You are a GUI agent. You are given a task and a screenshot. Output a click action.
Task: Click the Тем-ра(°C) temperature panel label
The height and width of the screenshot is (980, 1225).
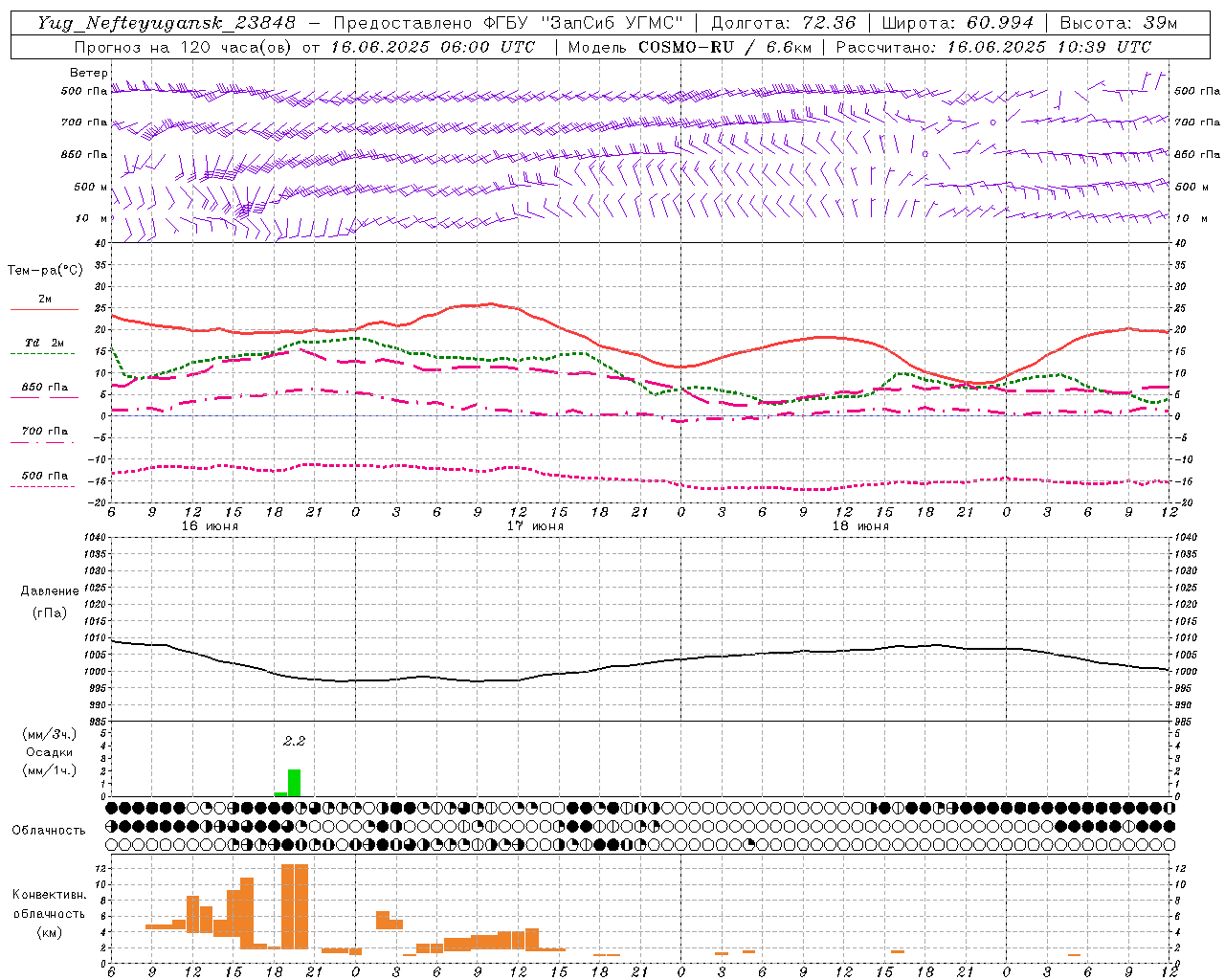[45, 271]
